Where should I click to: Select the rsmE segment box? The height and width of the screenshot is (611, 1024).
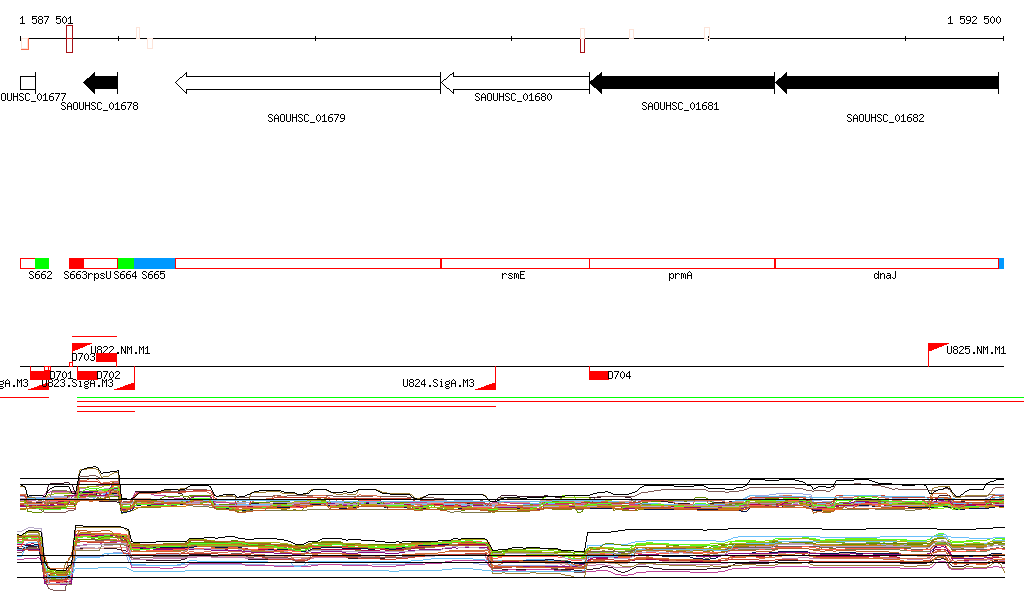[x=515, y=264]
